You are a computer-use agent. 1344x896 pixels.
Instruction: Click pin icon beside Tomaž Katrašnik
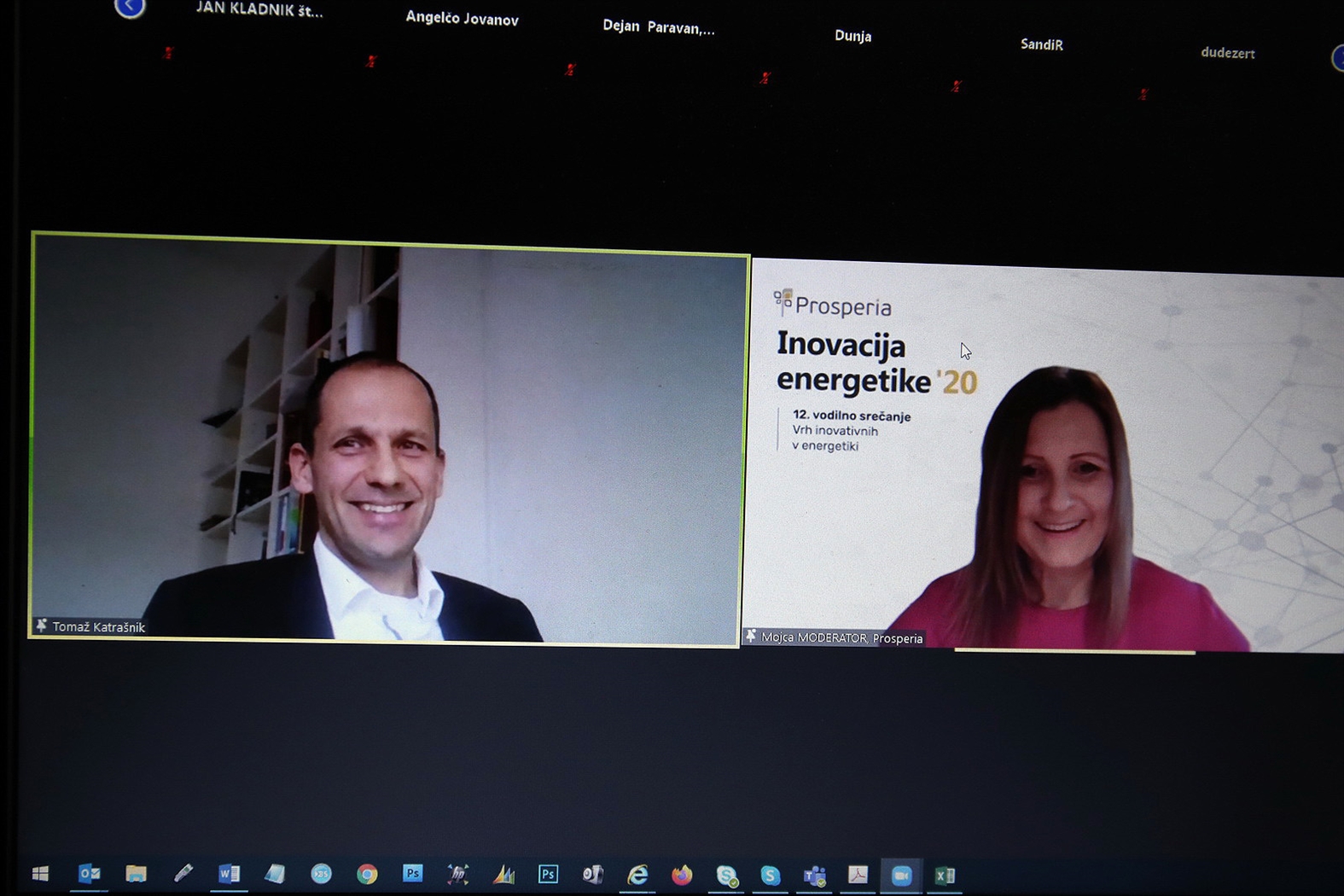(x=40, y=625)
